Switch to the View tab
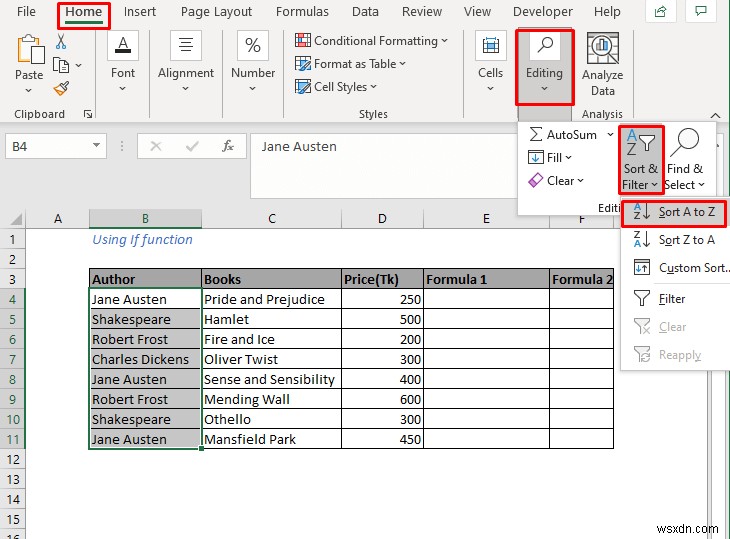The width and height of the screenshot is (730, 539). 477,12
